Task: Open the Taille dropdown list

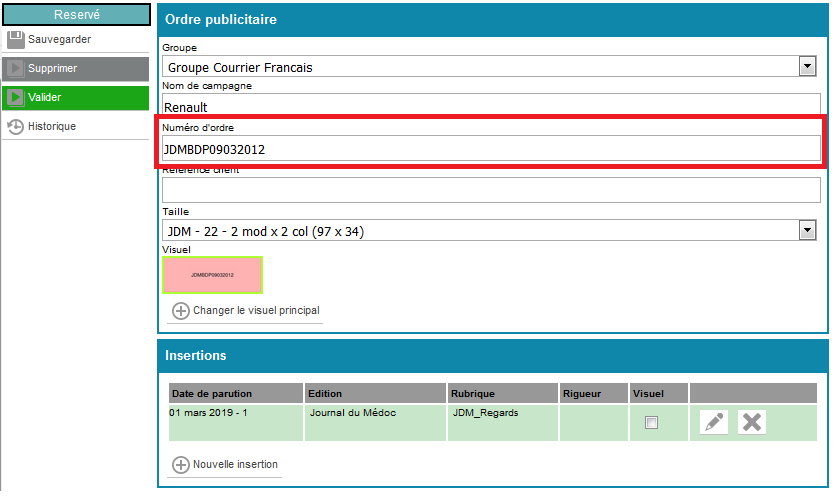Action: click(x=807, y=231)
